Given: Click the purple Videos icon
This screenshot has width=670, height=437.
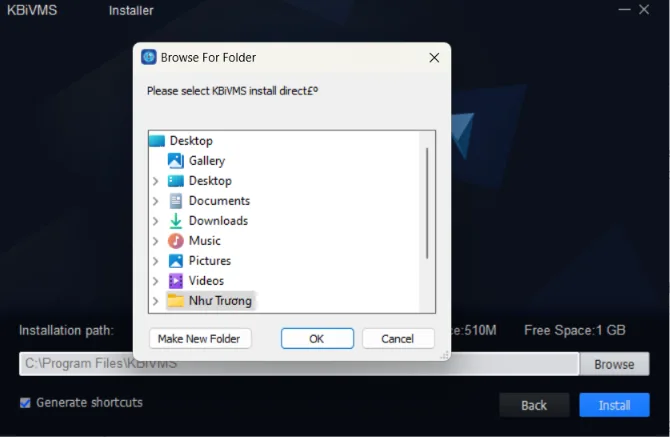Looking at the screenshot, I should coord(175,281).
